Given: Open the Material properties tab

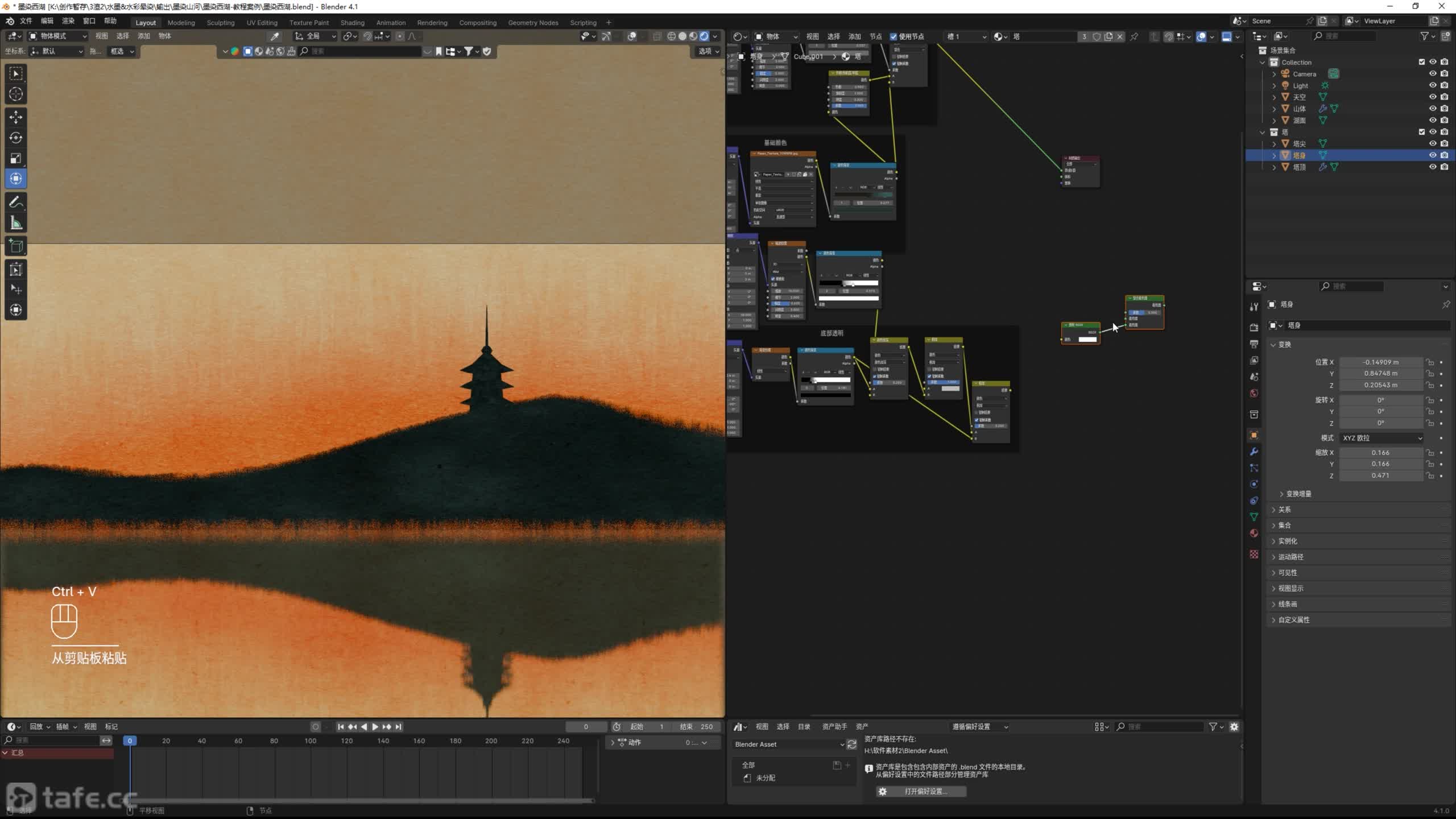Looking at the screenshot, I should 1254,533.
